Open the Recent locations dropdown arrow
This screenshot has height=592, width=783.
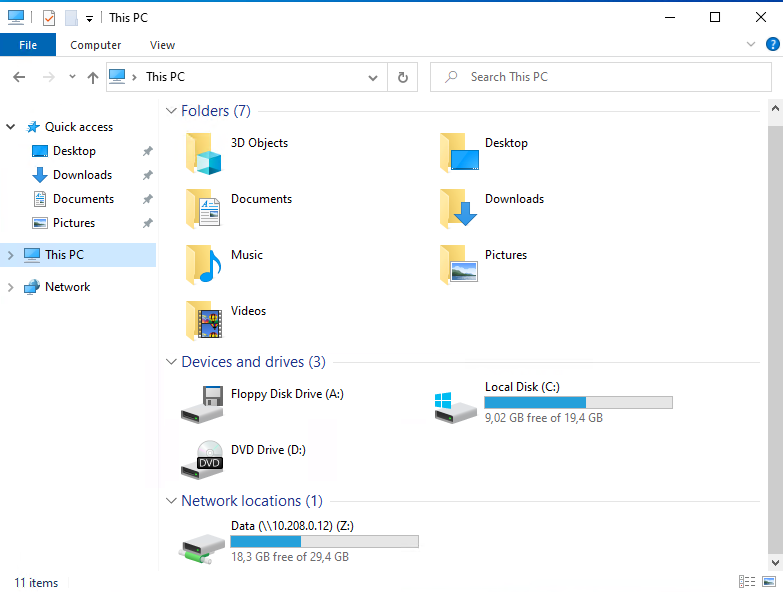point(72,77)
